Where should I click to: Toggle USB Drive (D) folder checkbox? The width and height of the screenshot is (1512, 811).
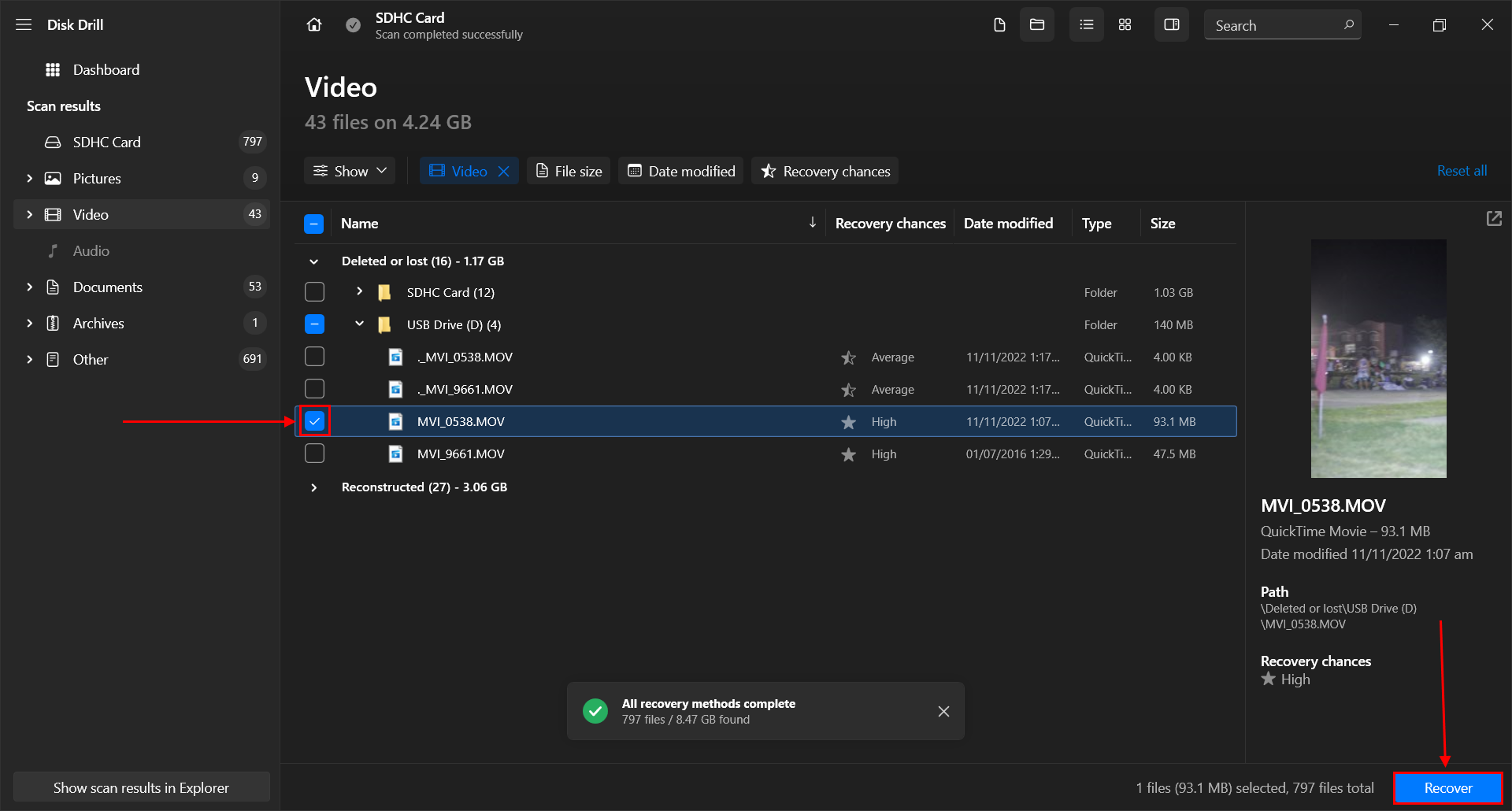(314, 324)
